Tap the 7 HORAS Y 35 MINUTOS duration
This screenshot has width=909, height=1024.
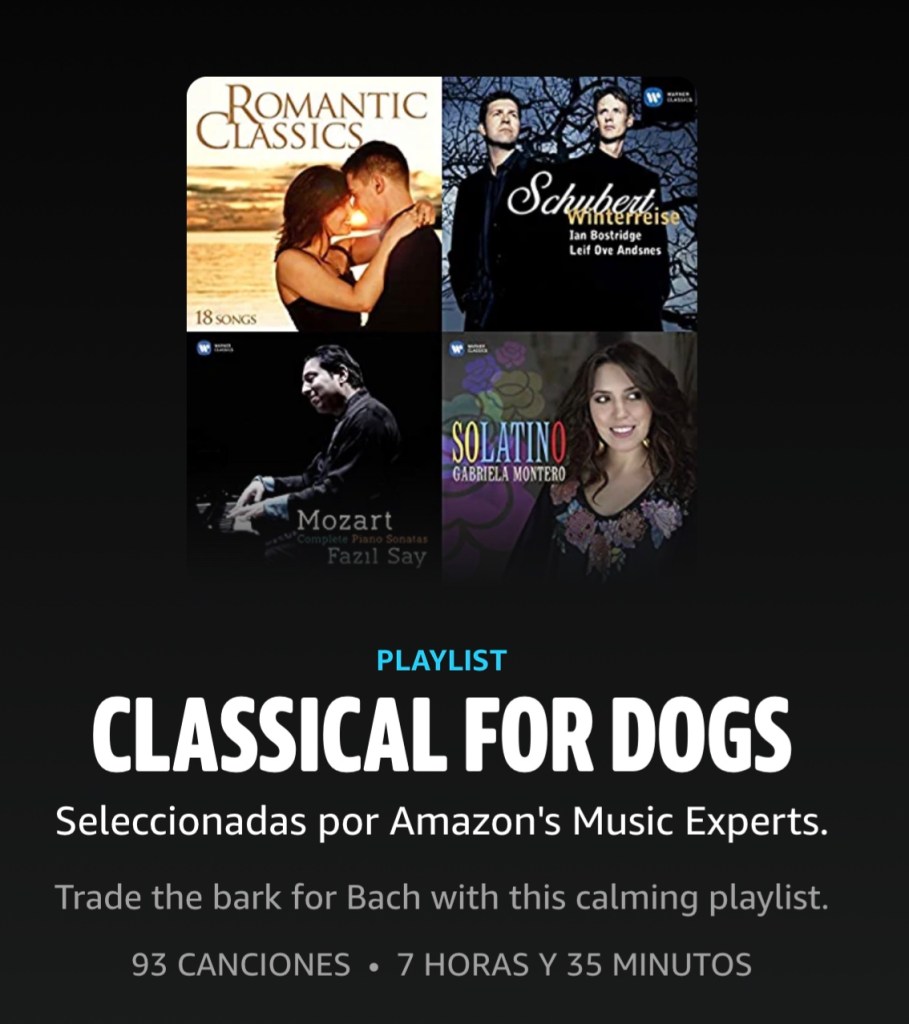[x=575, y=965]
